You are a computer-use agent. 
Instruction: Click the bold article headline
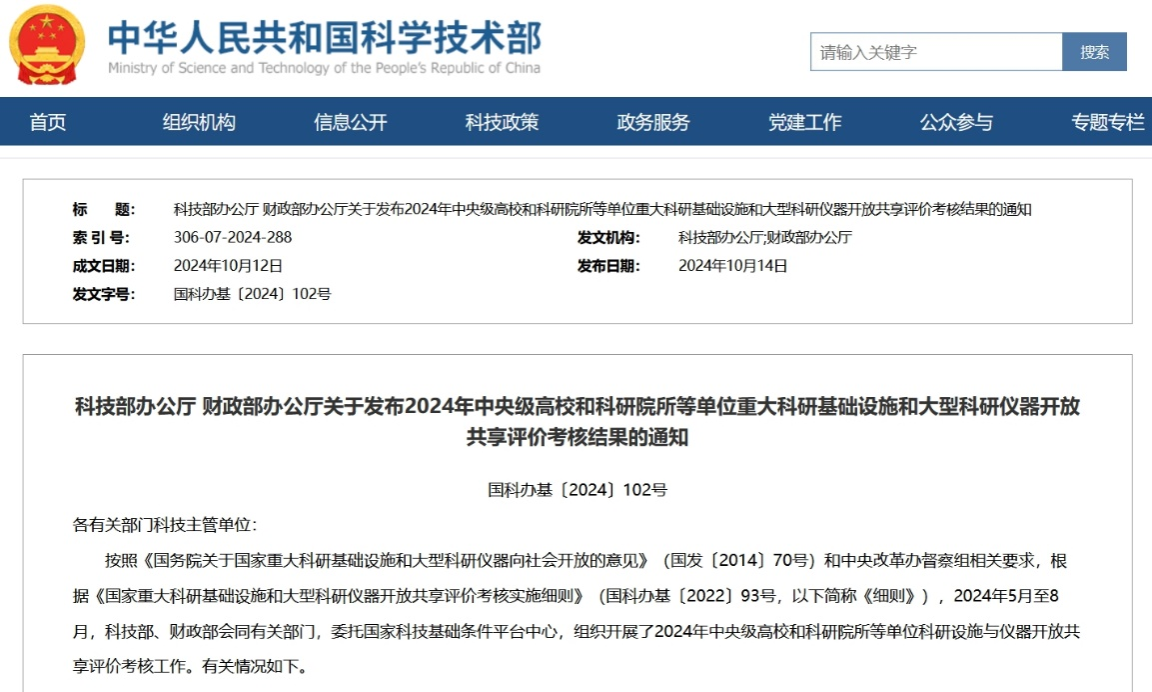tap(577, 422)
